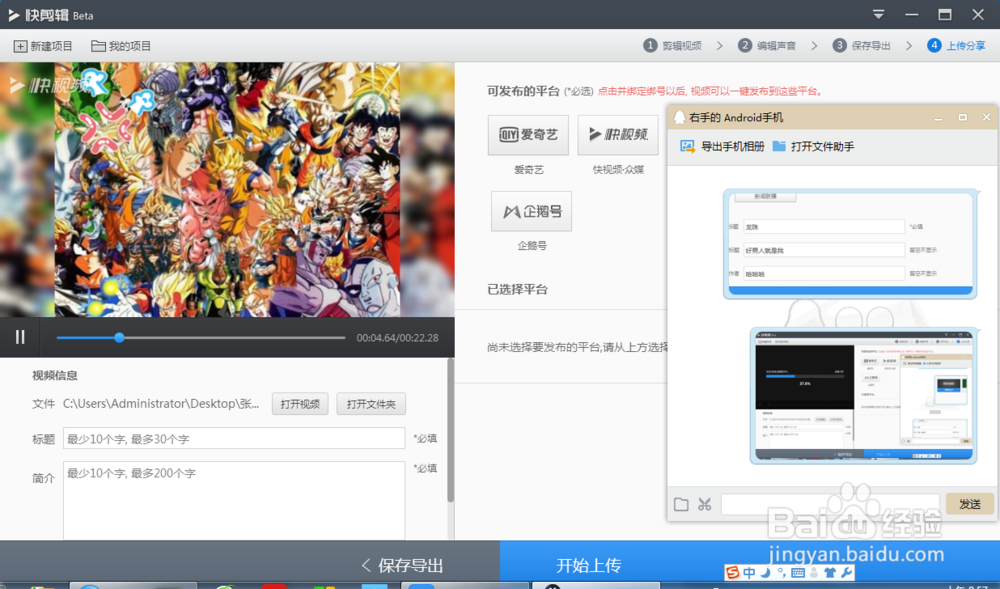Viewport: 1000px width, 589px height.
Task: Click 保存导出 back button at bottom
Action: pos(402,565)
